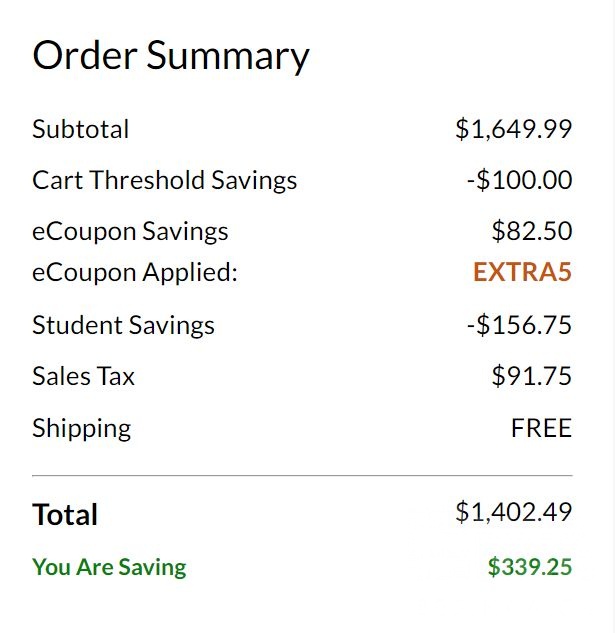Click the bold Total label
The height and width of the screenshot is (633, 615).
(x=65, y=515)
